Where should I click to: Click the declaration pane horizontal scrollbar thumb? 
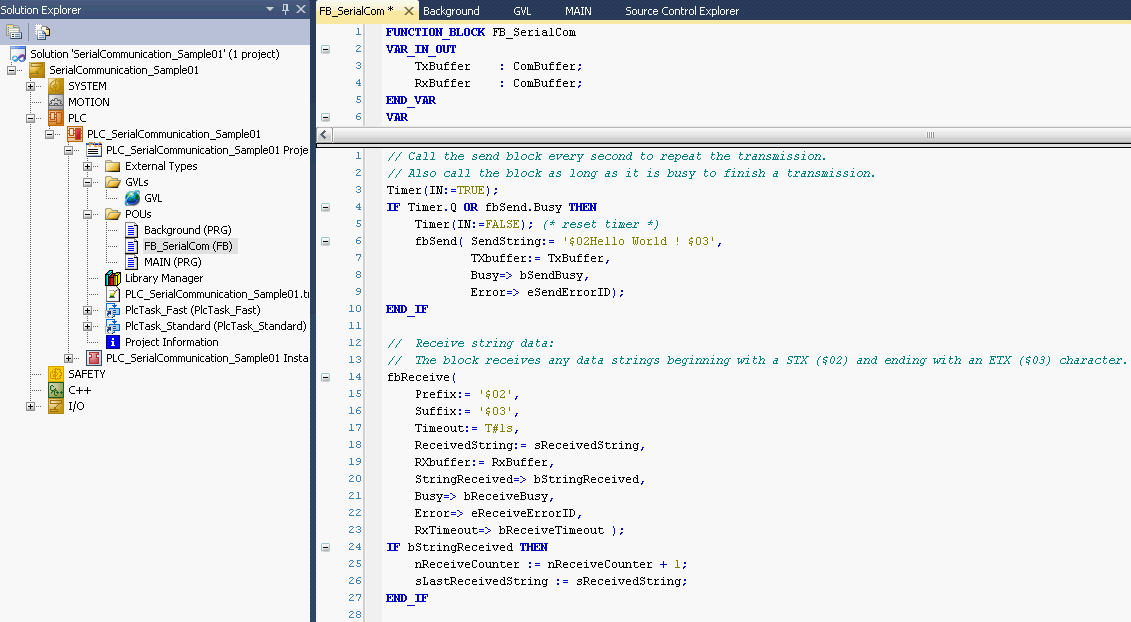pyautogui.click(x=930, y=135)
